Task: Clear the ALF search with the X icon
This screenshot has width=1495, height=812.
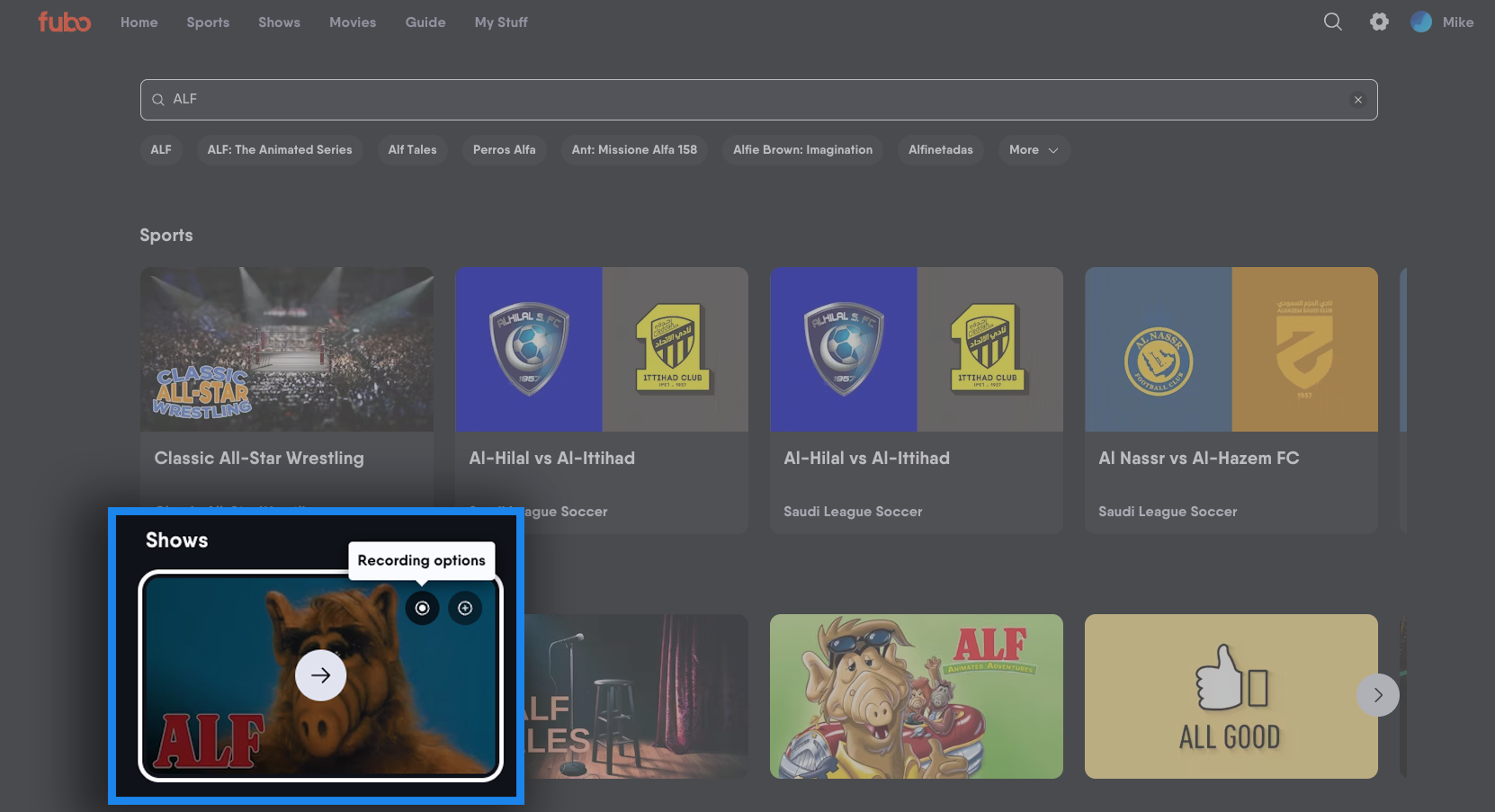Action: pyautogui.click(x=1358, y=100)
